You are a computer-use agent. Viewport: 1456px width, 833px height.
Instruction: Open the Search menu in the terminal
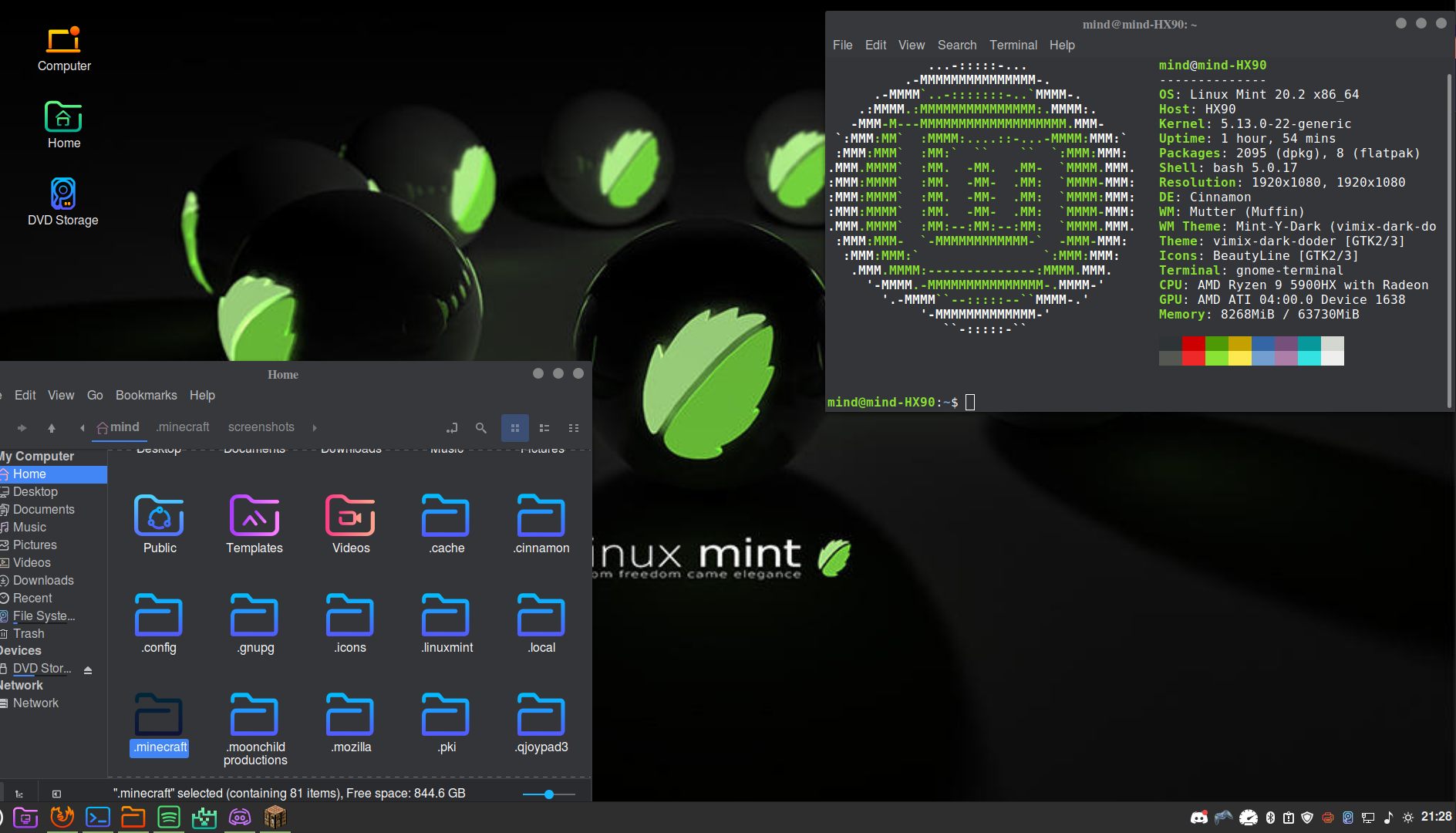click(957, 45)
